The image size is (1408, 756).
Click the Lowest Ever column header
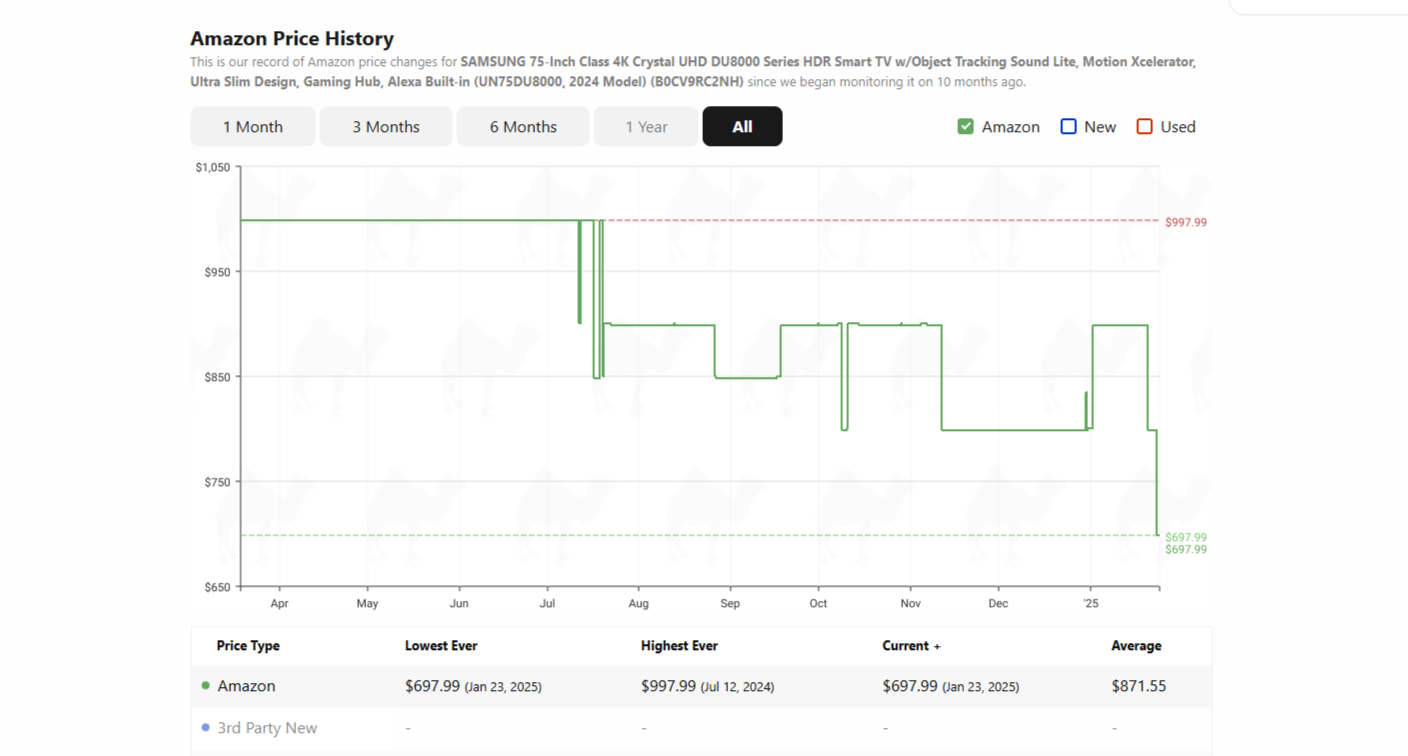440,646
